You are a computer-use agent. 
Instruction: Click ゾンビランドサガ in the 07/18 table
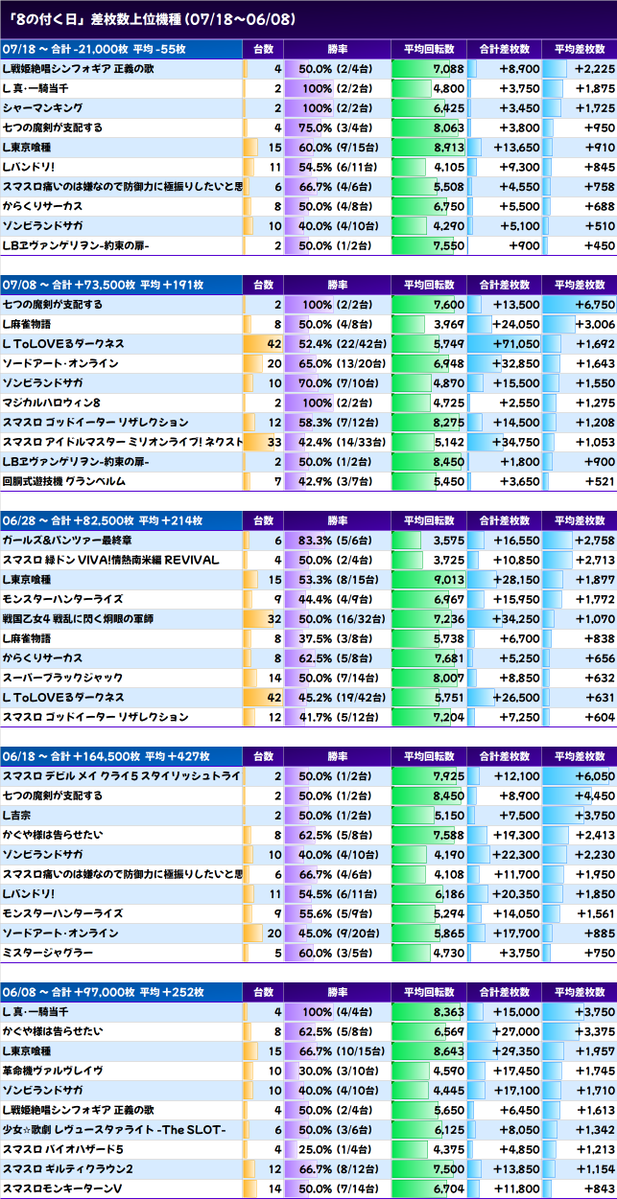click(43, 226)
